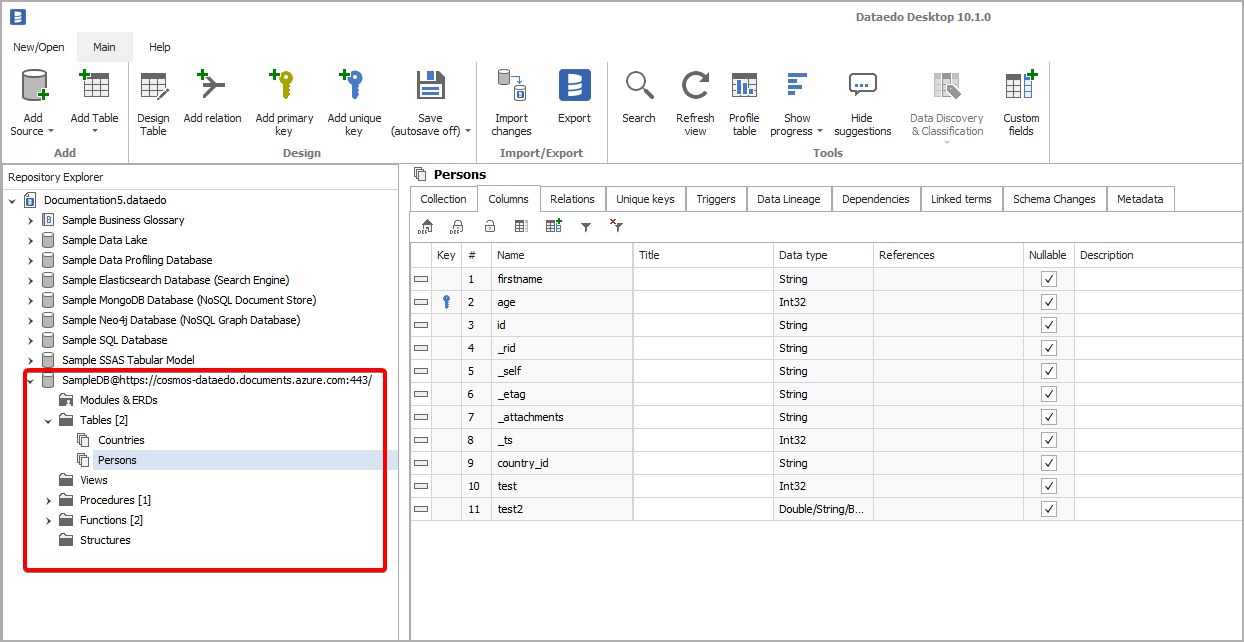Image resolution: width=1244 pixels, height=642 pixels.
Task: Open Design Table
Action: [153, 100]
